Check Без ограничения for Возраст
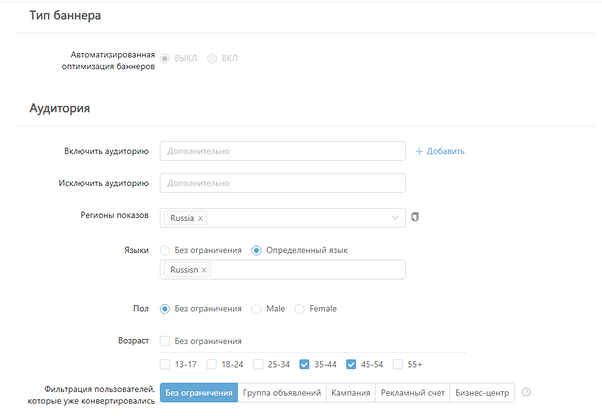Image resolution: width=602 pixels, height=418 pixels. click(165, 341)
